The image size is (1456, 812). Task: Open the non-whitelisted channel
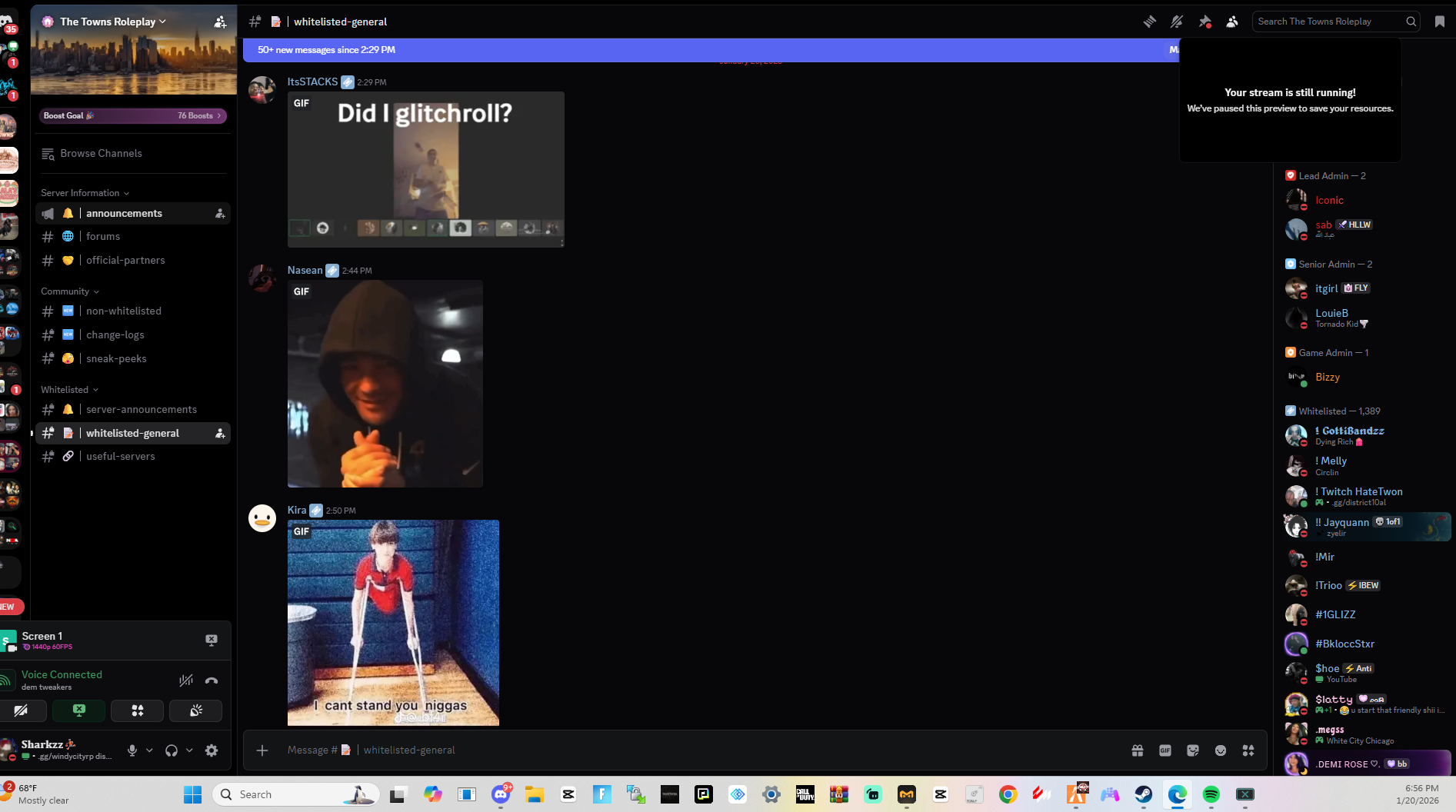(x=124, y=311)
